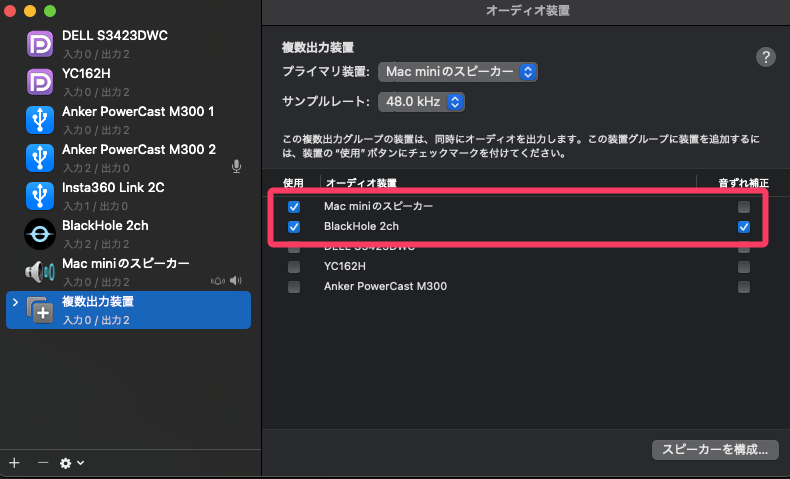Open the プライマリ装置 dropdown
This screenshot has width=790, height=479.
tap(457, 72)
